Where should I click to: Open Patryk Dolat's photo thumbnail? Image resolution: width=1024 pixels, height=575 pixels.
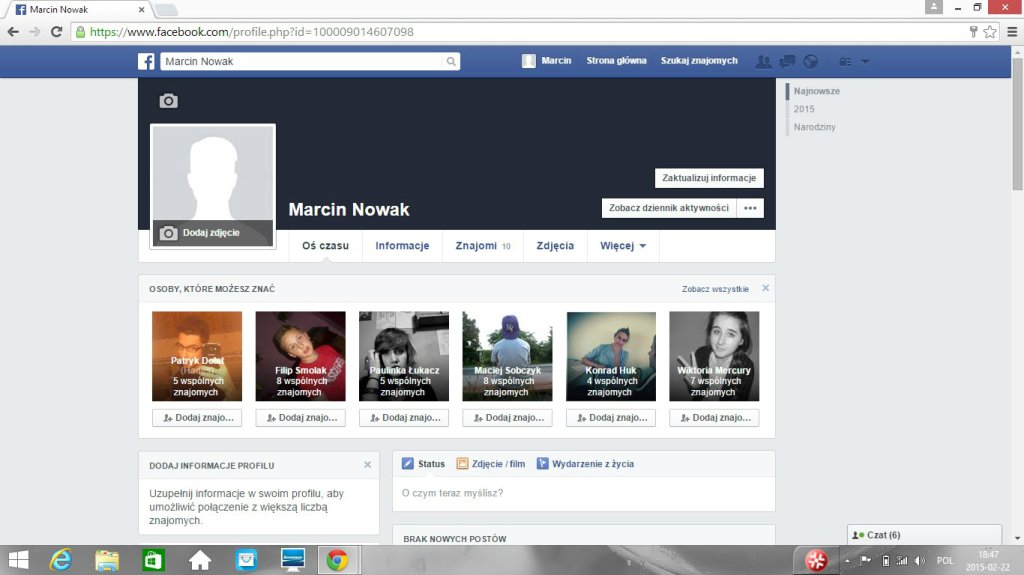(197, 356)
